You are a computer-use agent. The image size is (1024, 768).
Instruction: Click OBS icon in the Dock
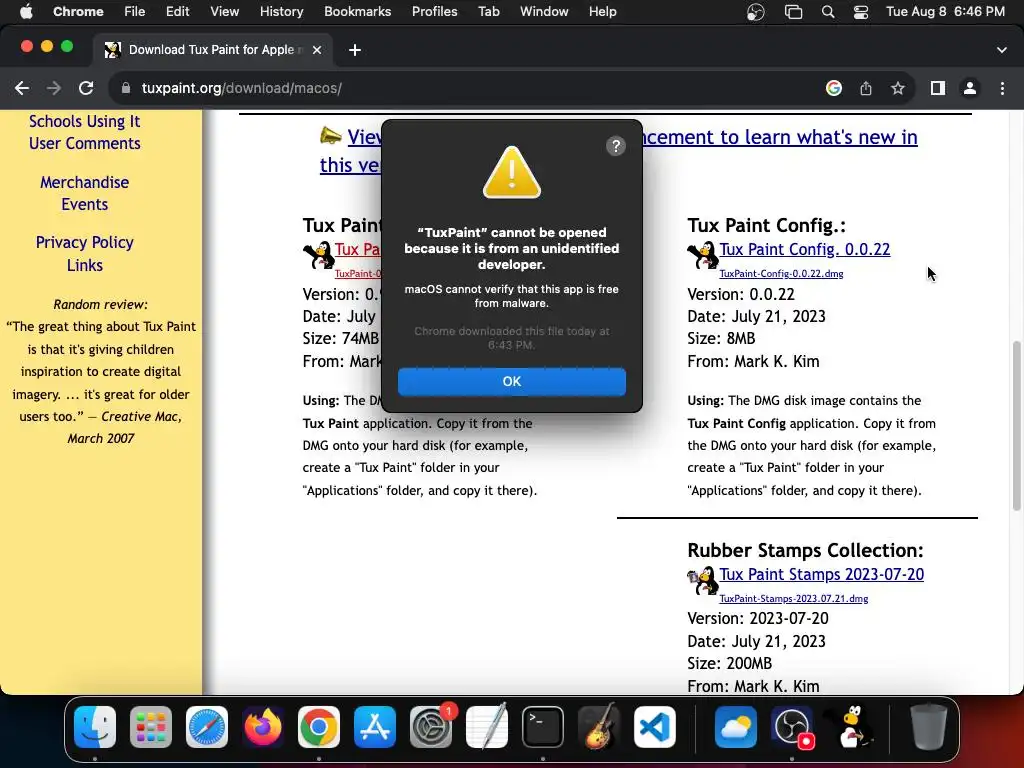coord(792,727)
